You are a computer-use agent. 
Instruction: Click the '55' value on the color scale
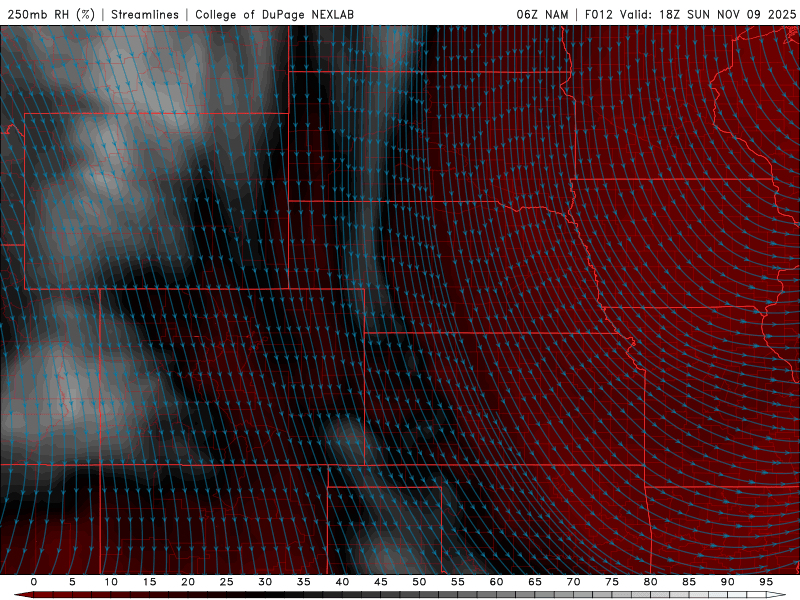coord(458,582)
